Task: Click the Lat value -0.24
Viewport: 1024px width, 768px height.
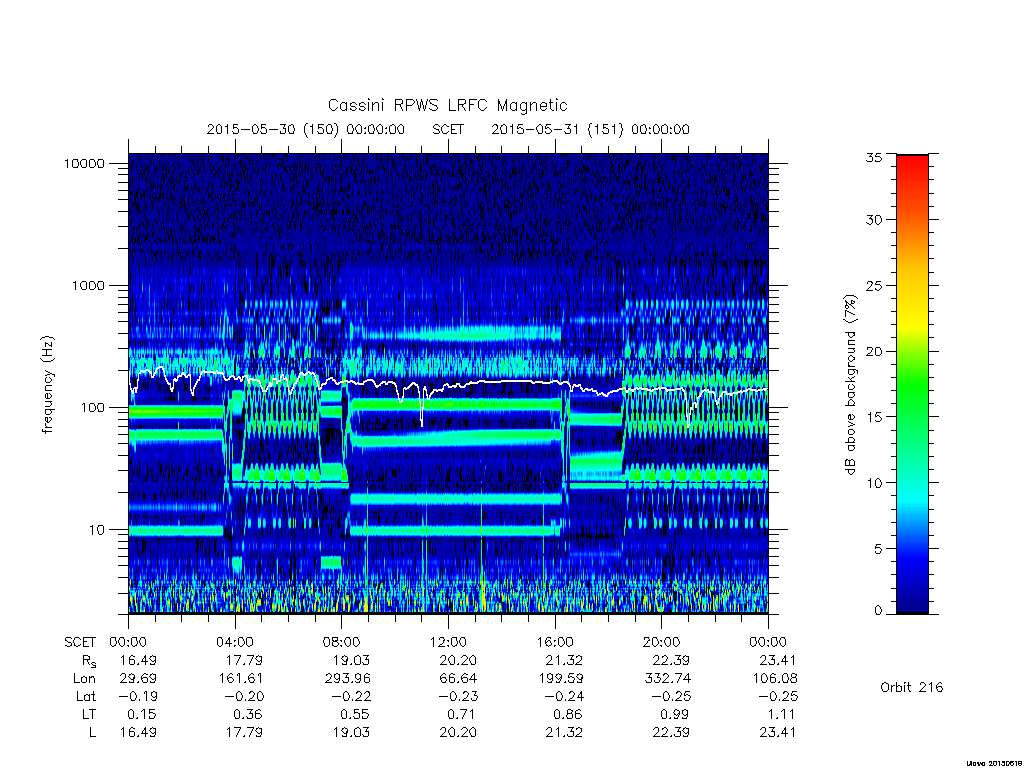Action: [x=565, y=697]
